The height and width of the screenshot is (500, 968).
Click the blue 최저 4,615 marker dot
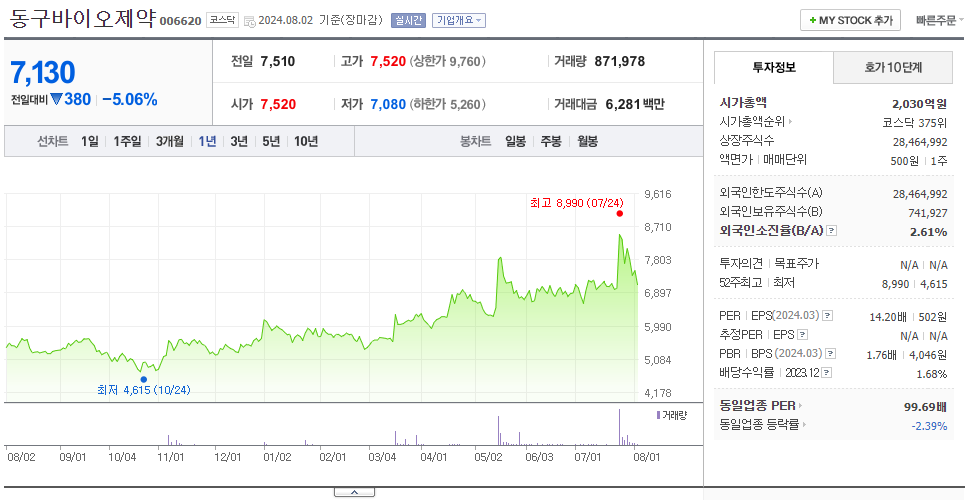pyautogui.click(x=144, y=380)
